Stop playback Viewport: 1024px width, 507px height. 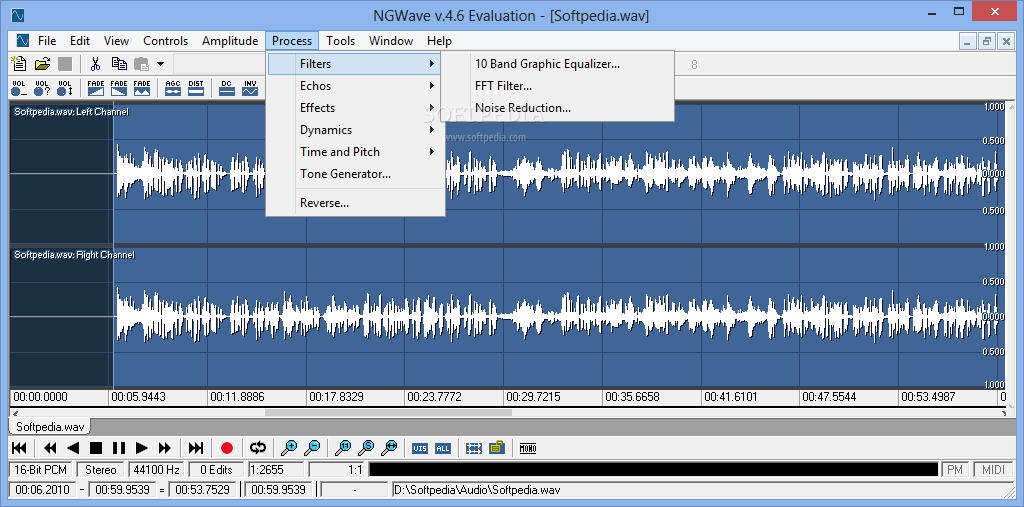[x=96, y=448]
